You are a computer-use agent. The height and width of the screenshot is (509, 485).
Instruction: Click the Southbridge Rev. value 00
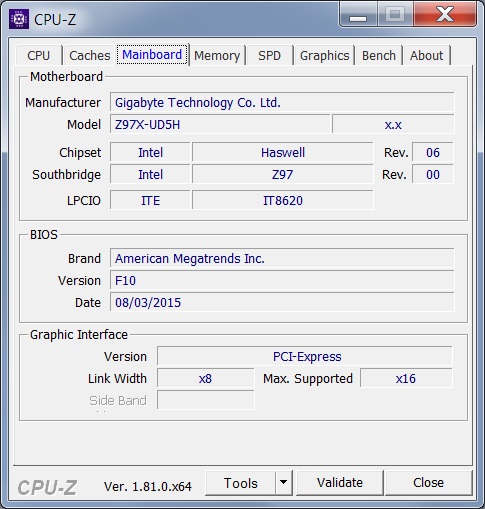click(x=433, y=174)
